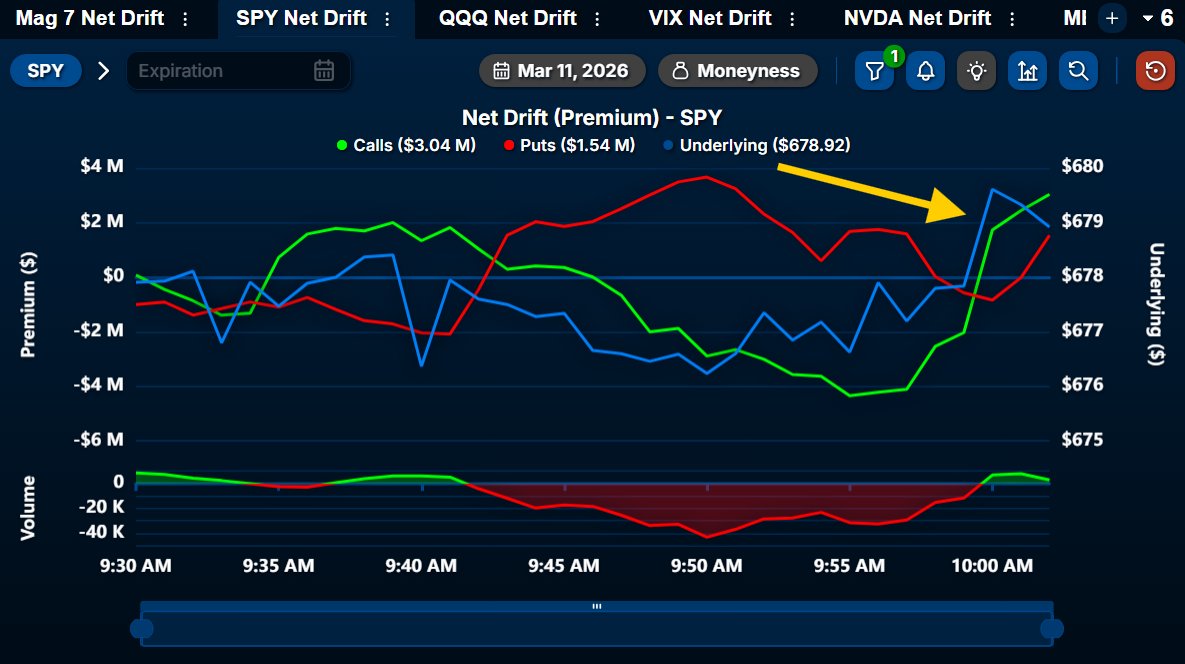1185x664 pixels.
Task: Select the SPY Net Drift tab
Action: click(302, 18)
